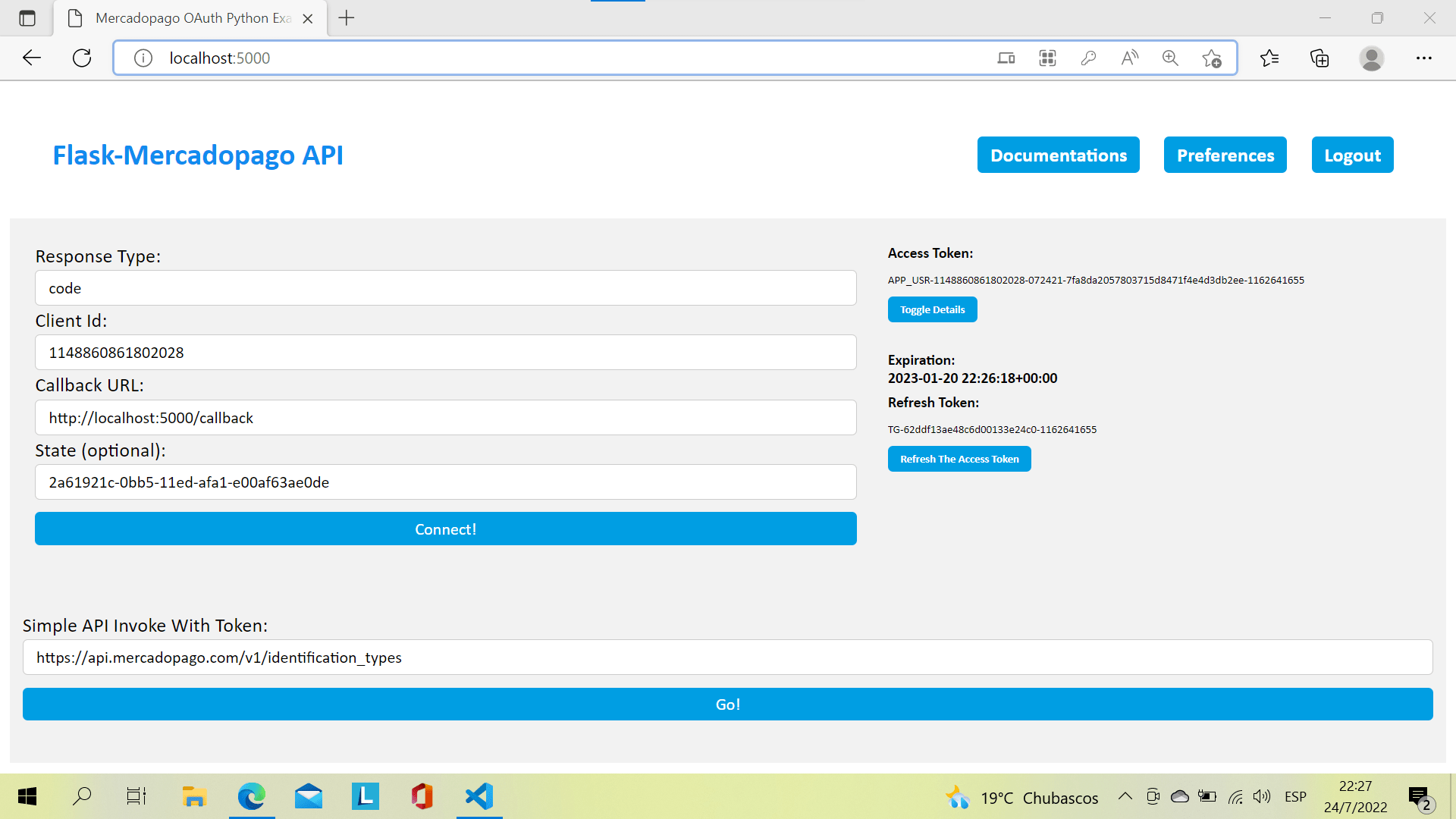Add page to favorites star icon
This screenshot has width=1456, height=819.
1211,58
